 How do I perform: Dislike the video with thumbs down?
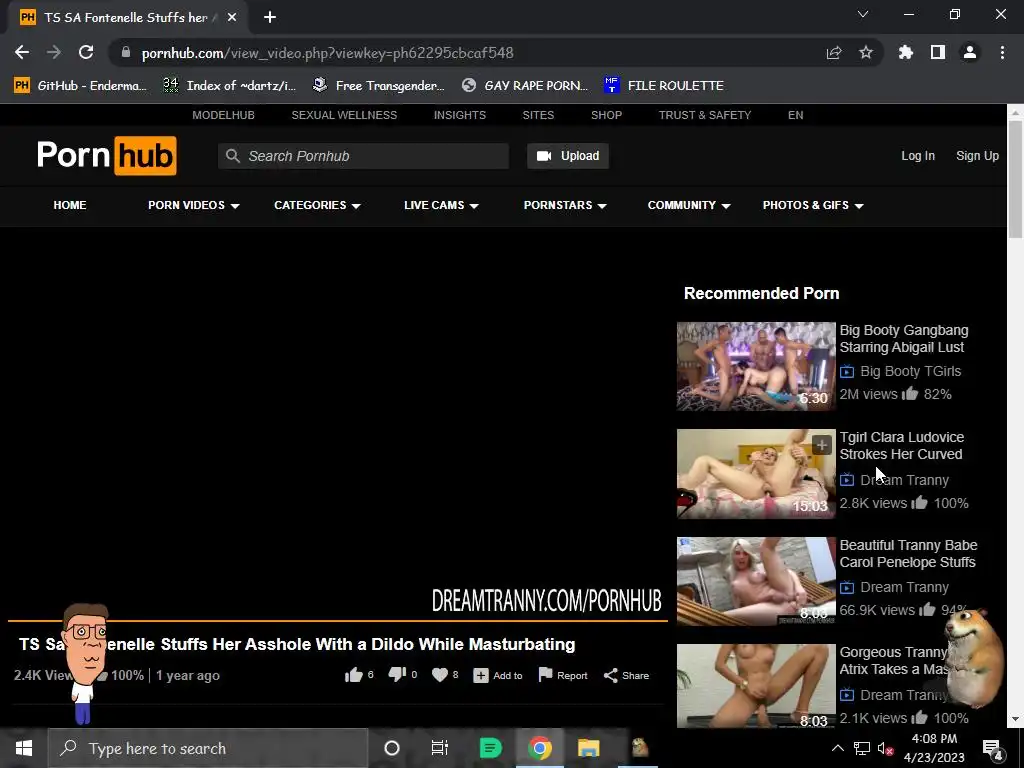click(397, 675)
